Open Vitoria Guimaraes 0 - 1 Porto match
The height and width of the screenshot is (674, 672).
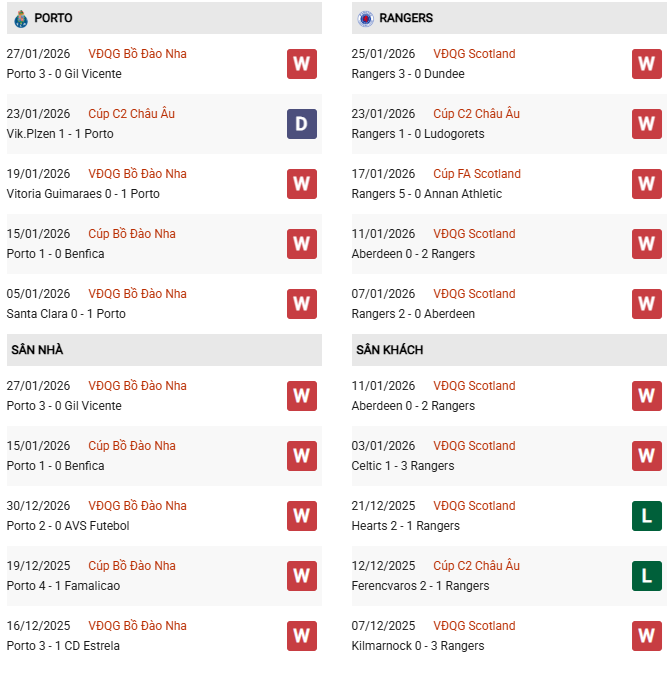point(83,194)
